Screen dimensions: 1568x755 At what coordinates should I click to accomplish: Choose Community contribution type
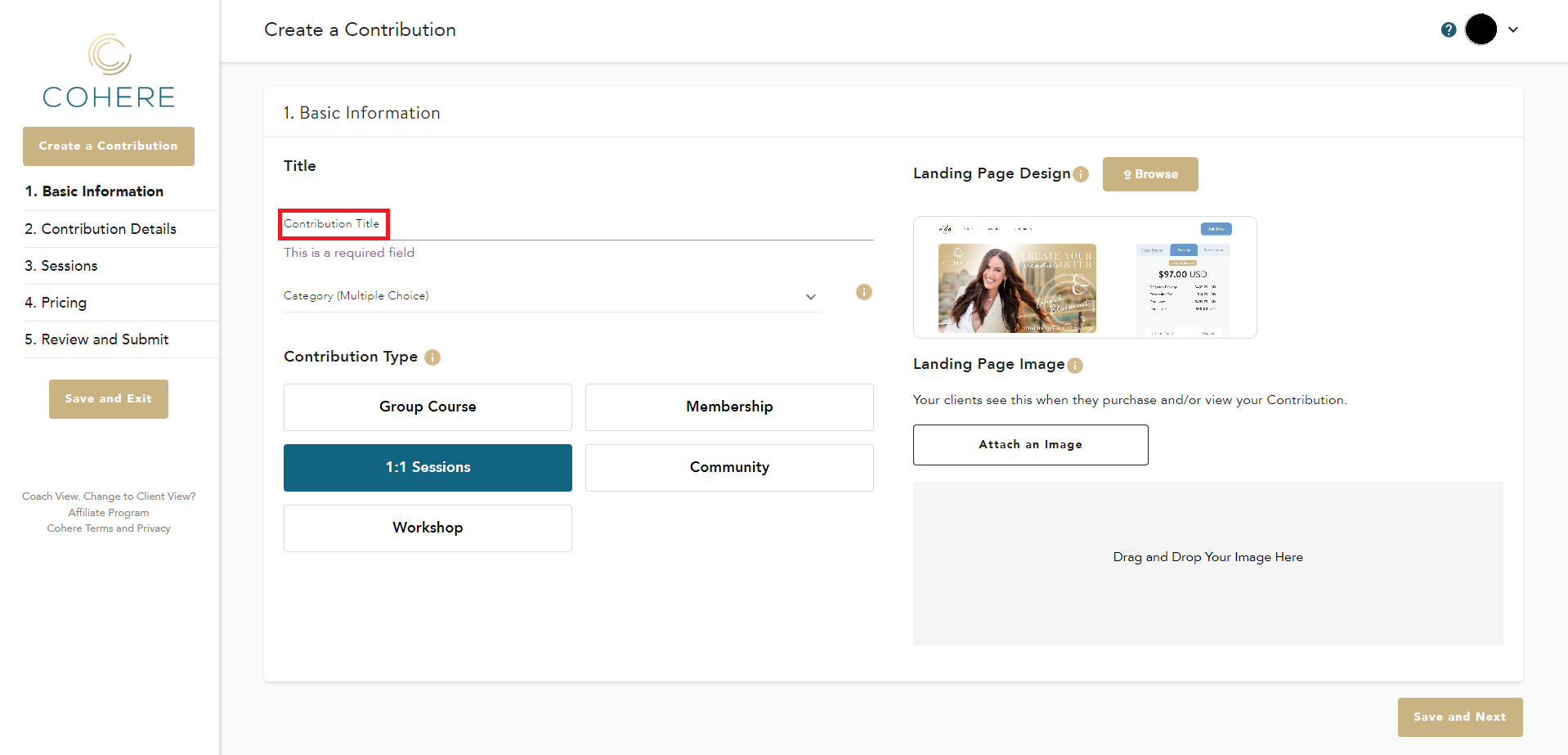coord(729,467)
